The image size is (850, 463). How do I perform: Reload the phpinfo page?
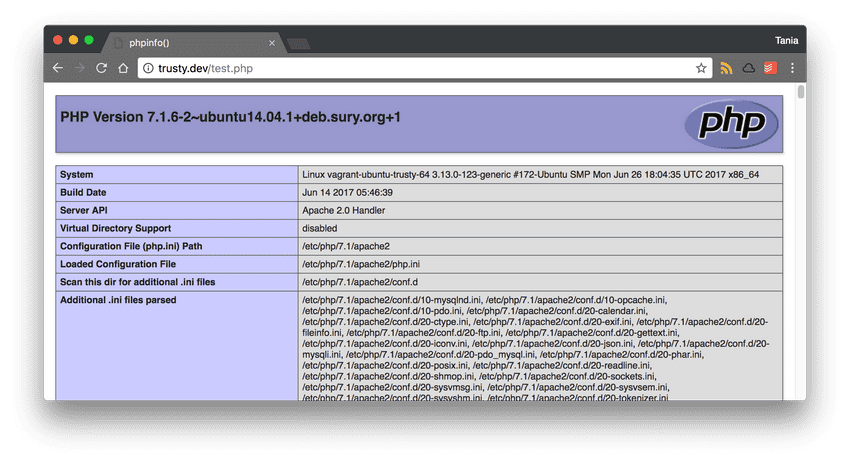coord(101,68)
